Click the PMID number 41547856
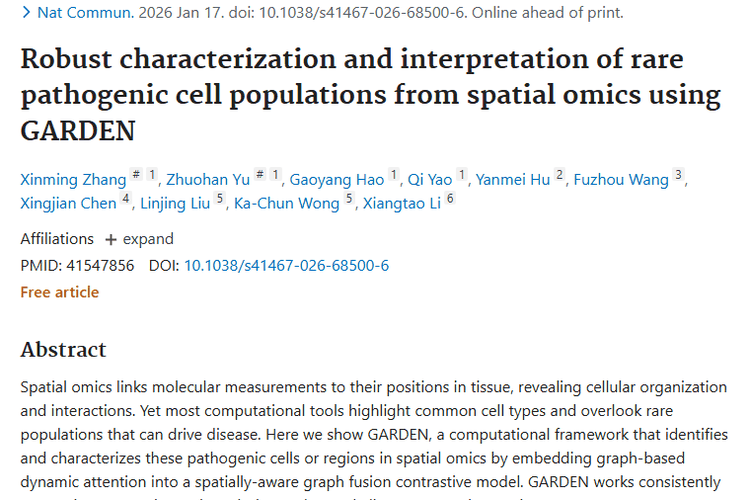This screenshot has width=750, height=500. [98, 266]
